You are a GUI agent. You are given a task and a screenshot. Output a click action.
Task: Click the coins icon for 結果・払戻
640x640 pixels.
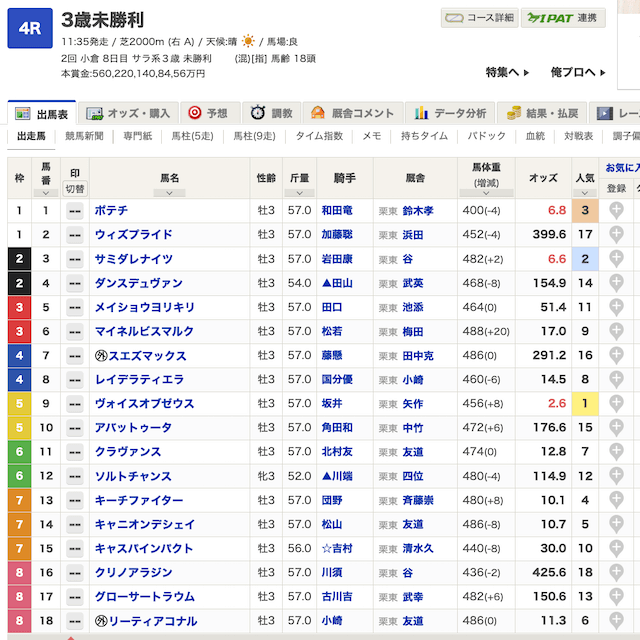514,113
